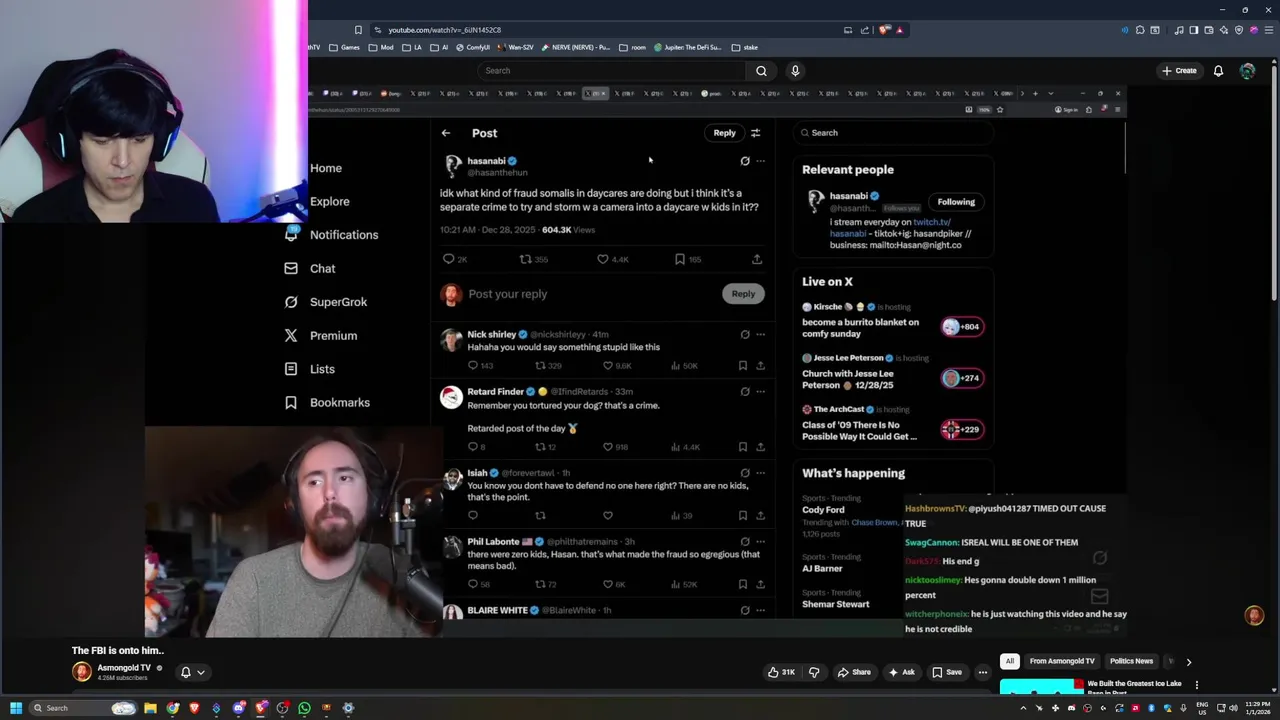Open ComfyUI bookmark link
Image resolution: width=1280 pixels, height=720 pixels.
[474, 47]
